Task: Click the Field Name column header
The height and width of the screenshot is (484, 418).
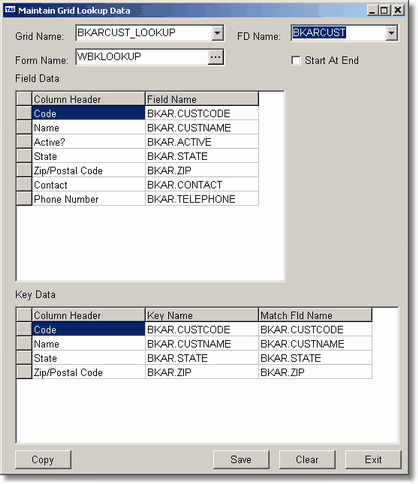Action: (202, 99)
